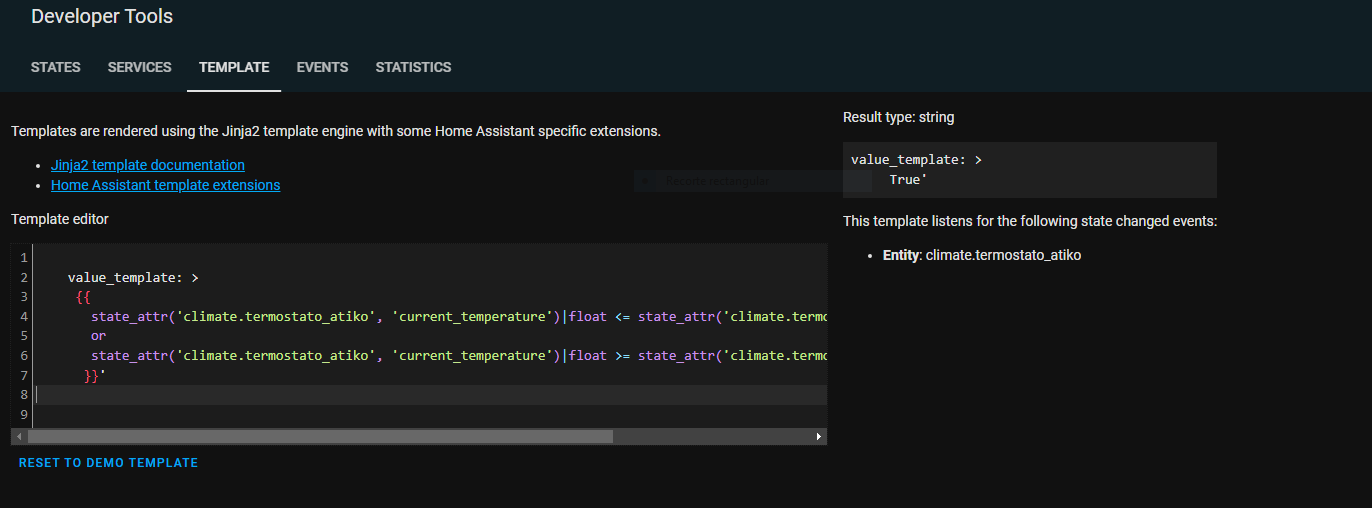This screenshot has width=1372, height=508.
Task: Open the Services tab
Action: click(x=139, y=67)
